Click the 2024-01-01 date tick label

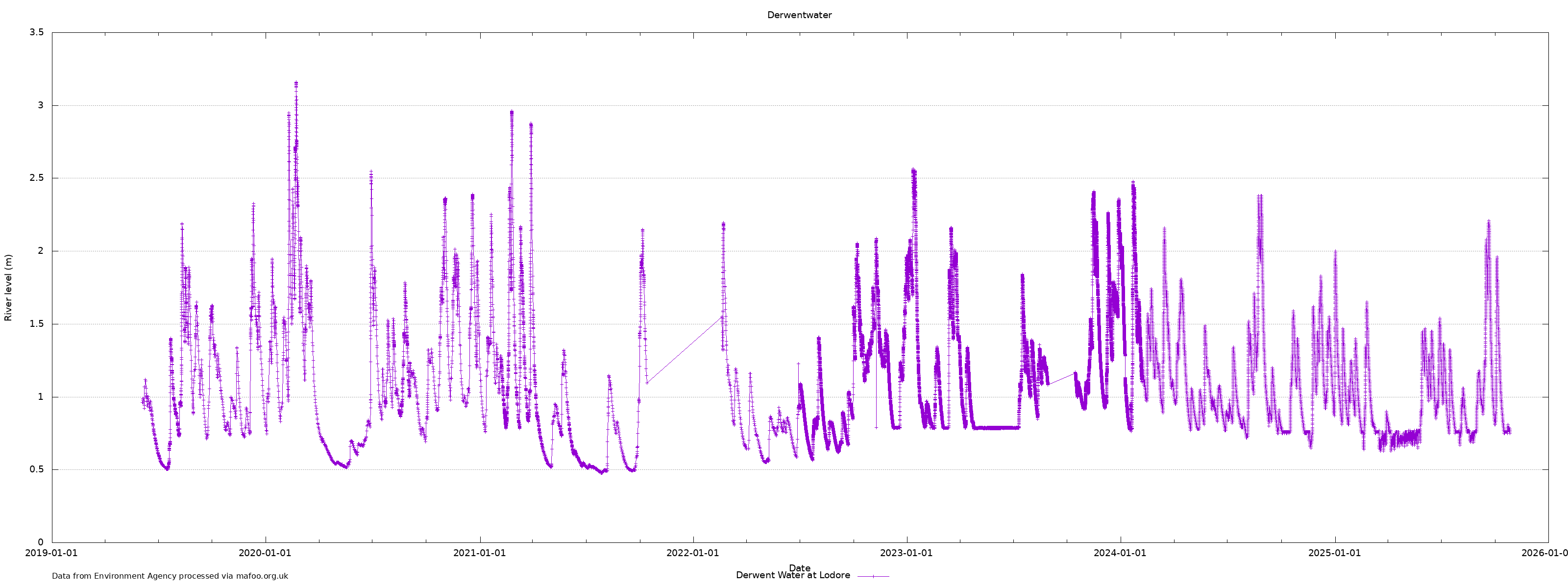click(1120, 553)
